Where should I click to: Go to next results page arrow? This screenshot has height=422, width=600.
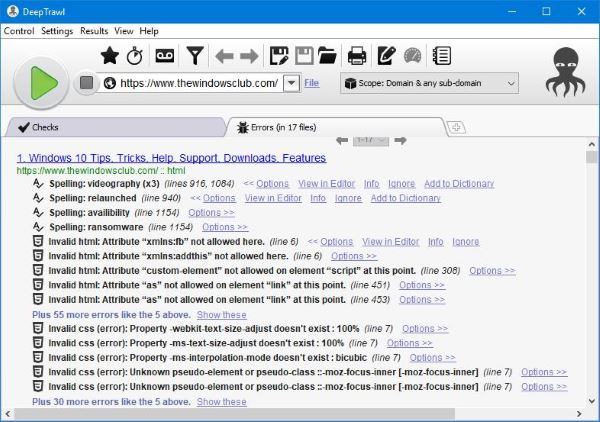click(x=400, y=141)
